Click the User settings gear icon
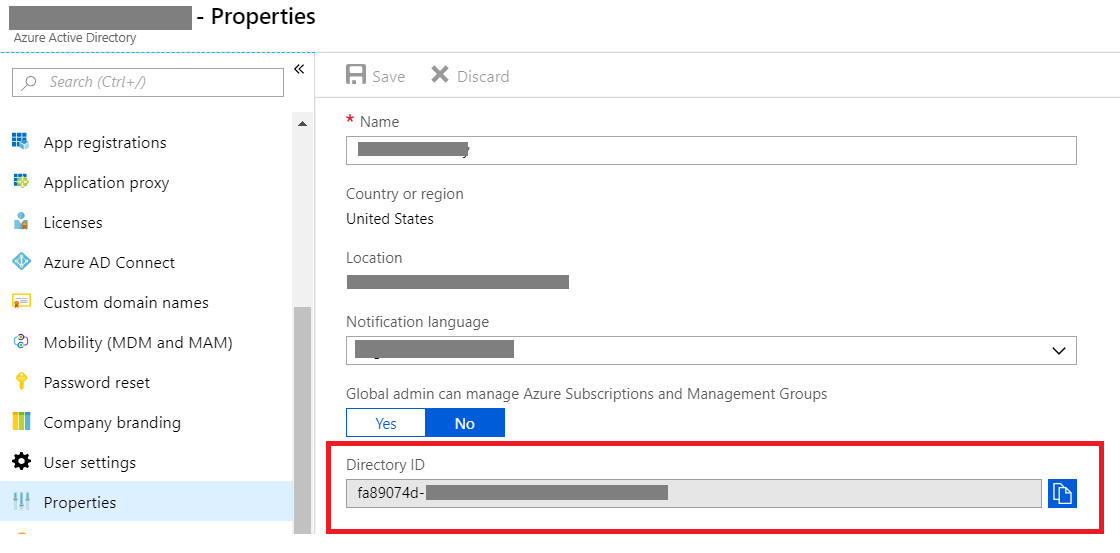1120x553 pixels. point(21,462)
